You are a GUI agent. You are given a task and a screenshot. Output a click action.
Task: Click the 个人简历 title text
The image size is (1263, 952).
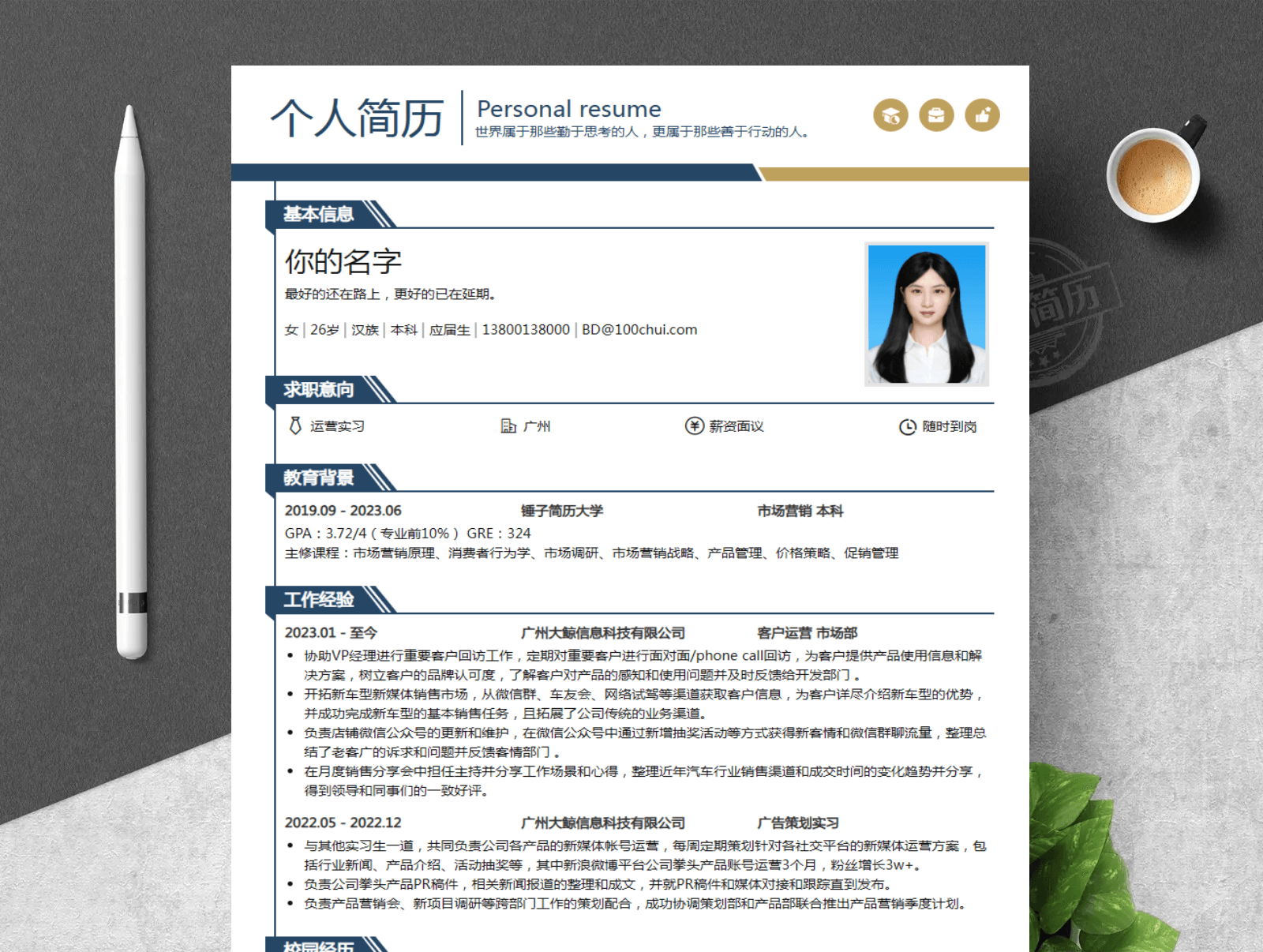pyautogui.click(x=357, y=118)
